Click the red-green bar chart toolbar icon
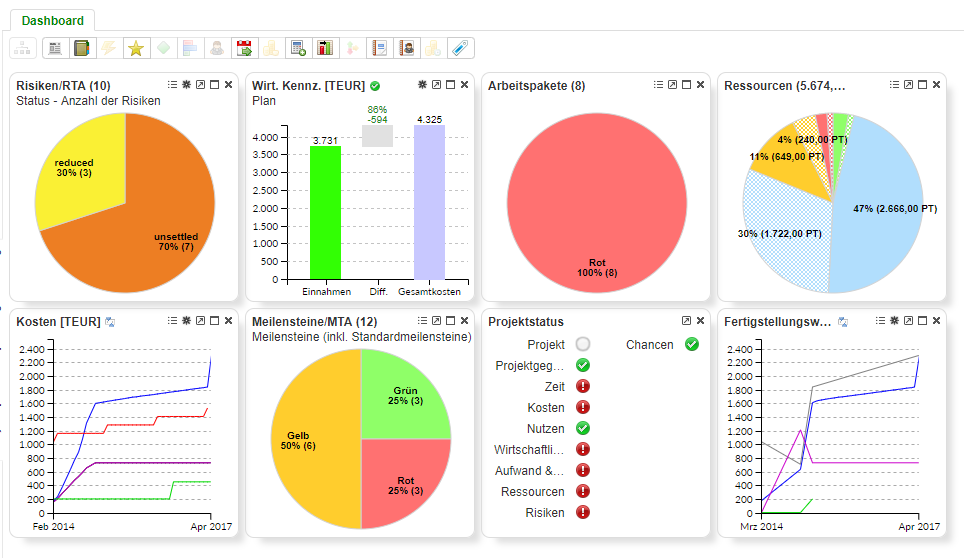The height and width of the screenshot is (558, 964). click(325, 48)
